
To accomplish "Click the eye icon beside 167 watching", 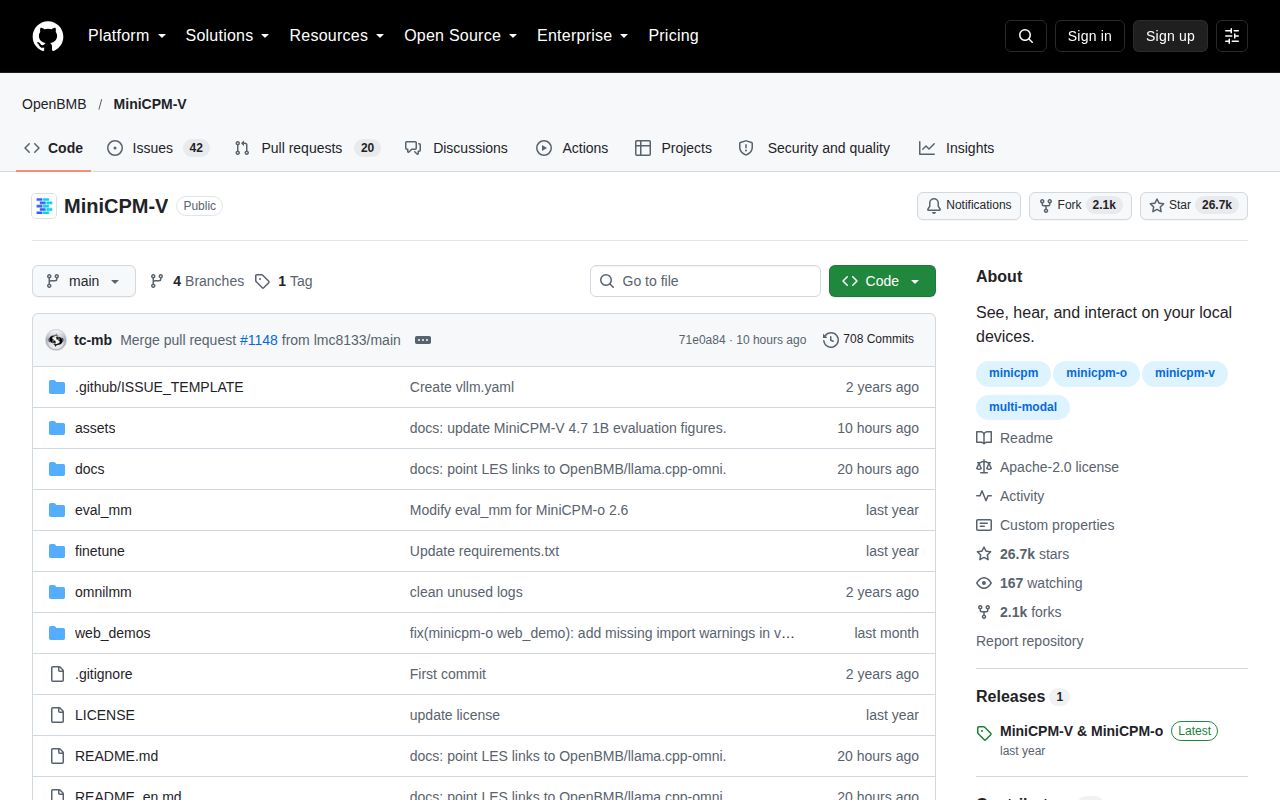I will 984,583.
